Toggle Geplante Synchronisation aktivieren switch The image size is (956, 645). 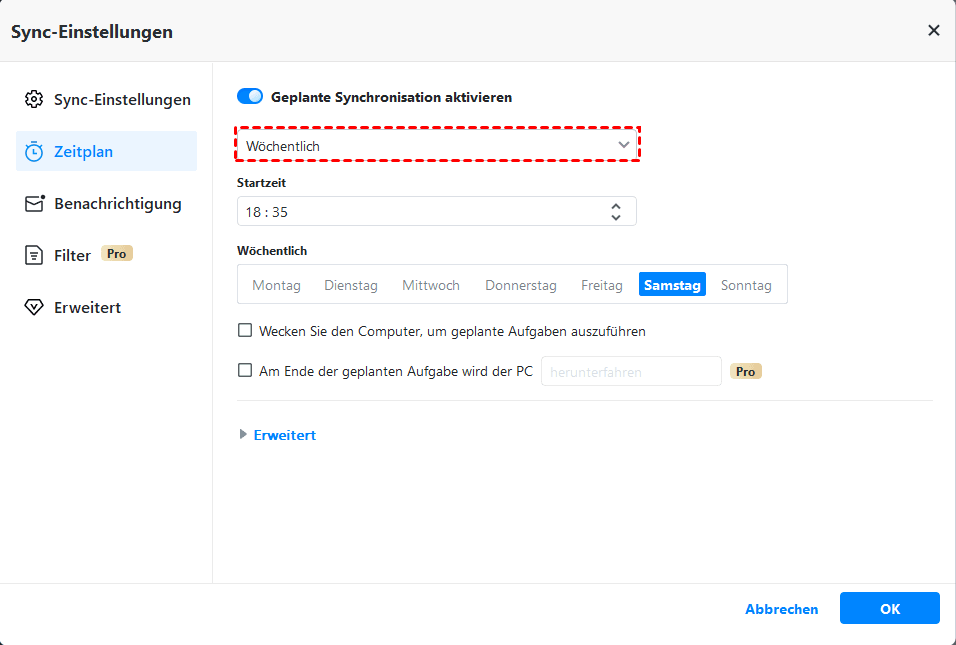point(250,97)
